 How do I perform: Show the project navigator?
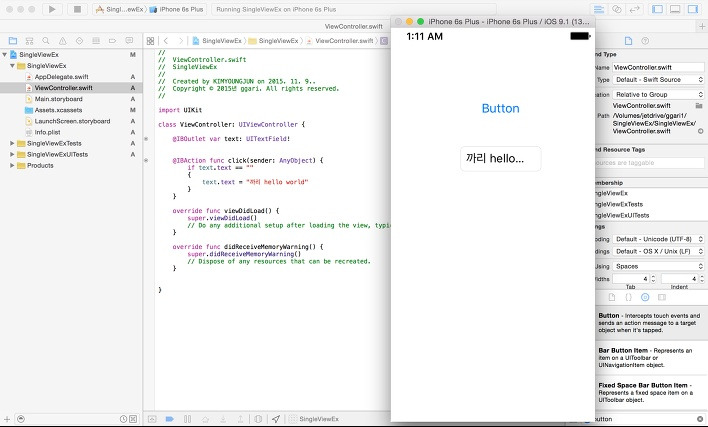(x=13, y=41)
